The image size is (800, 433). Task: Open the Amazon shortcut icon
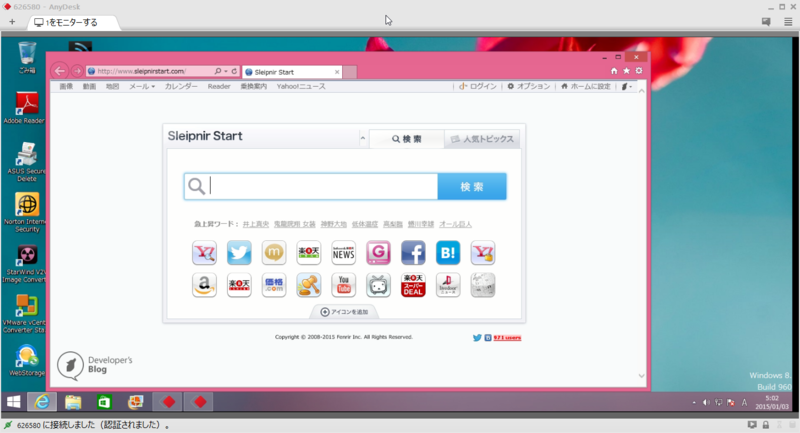(205, 285)
